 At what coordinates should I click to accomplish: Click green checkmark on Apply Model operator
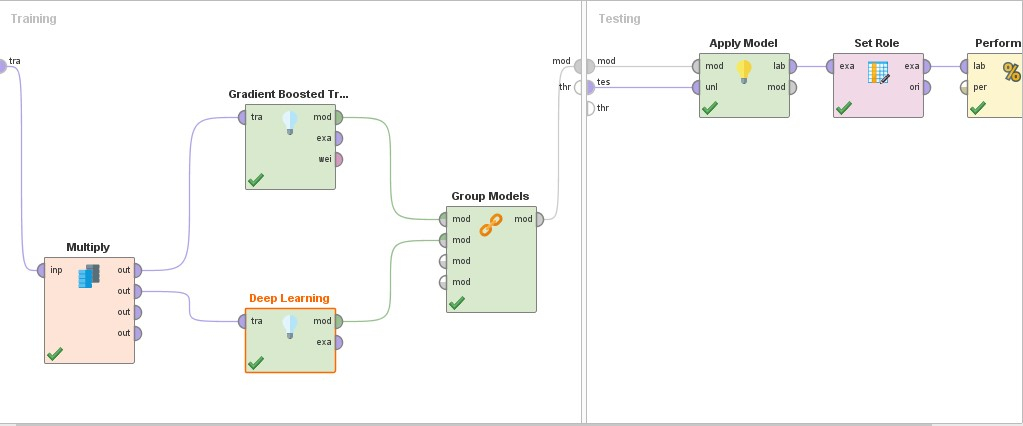click(710, 108)
